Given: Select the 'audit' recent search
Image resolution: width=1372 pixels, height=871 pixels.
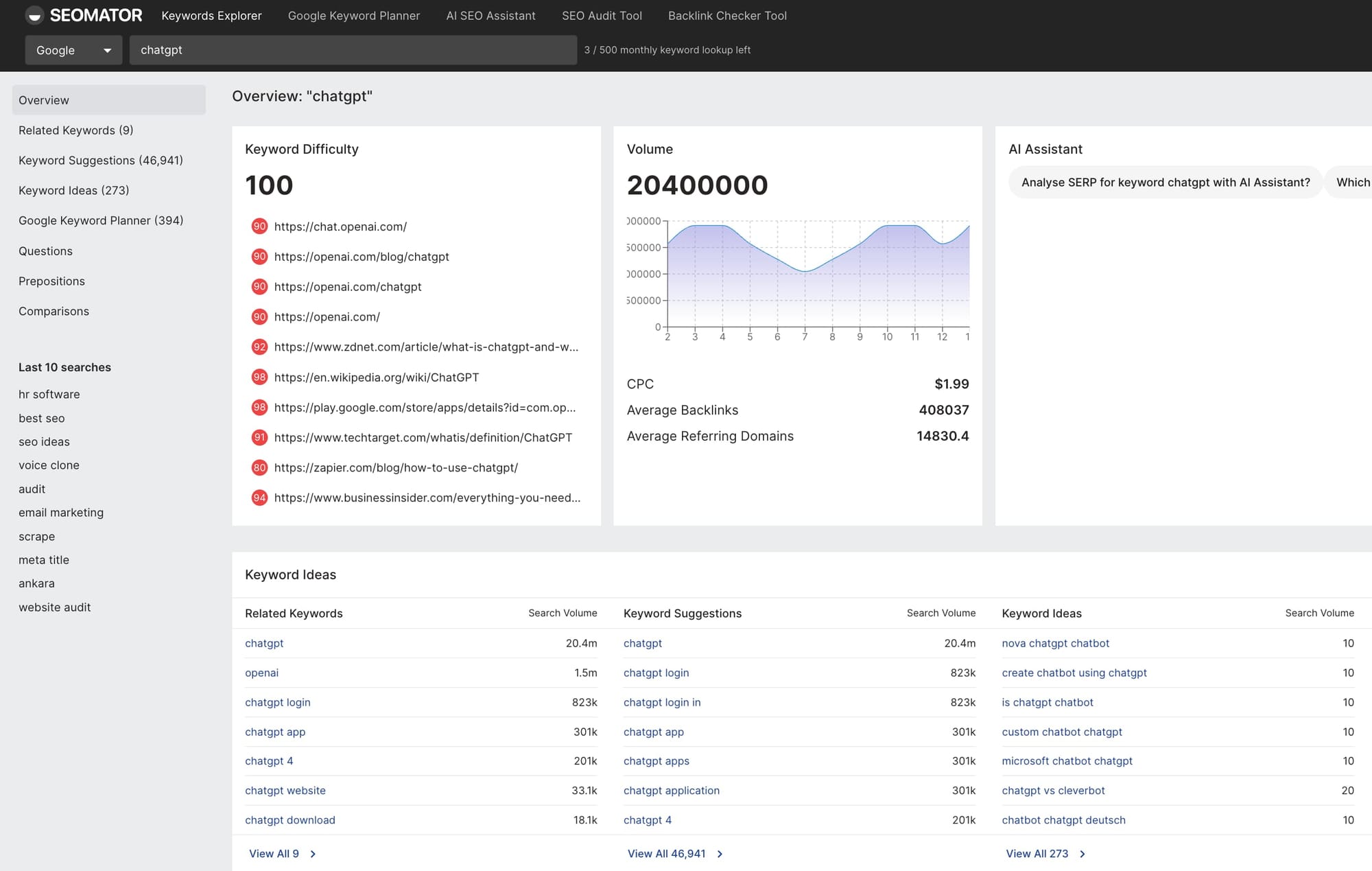Looking at the screenshot, I should tap(32, 489).
